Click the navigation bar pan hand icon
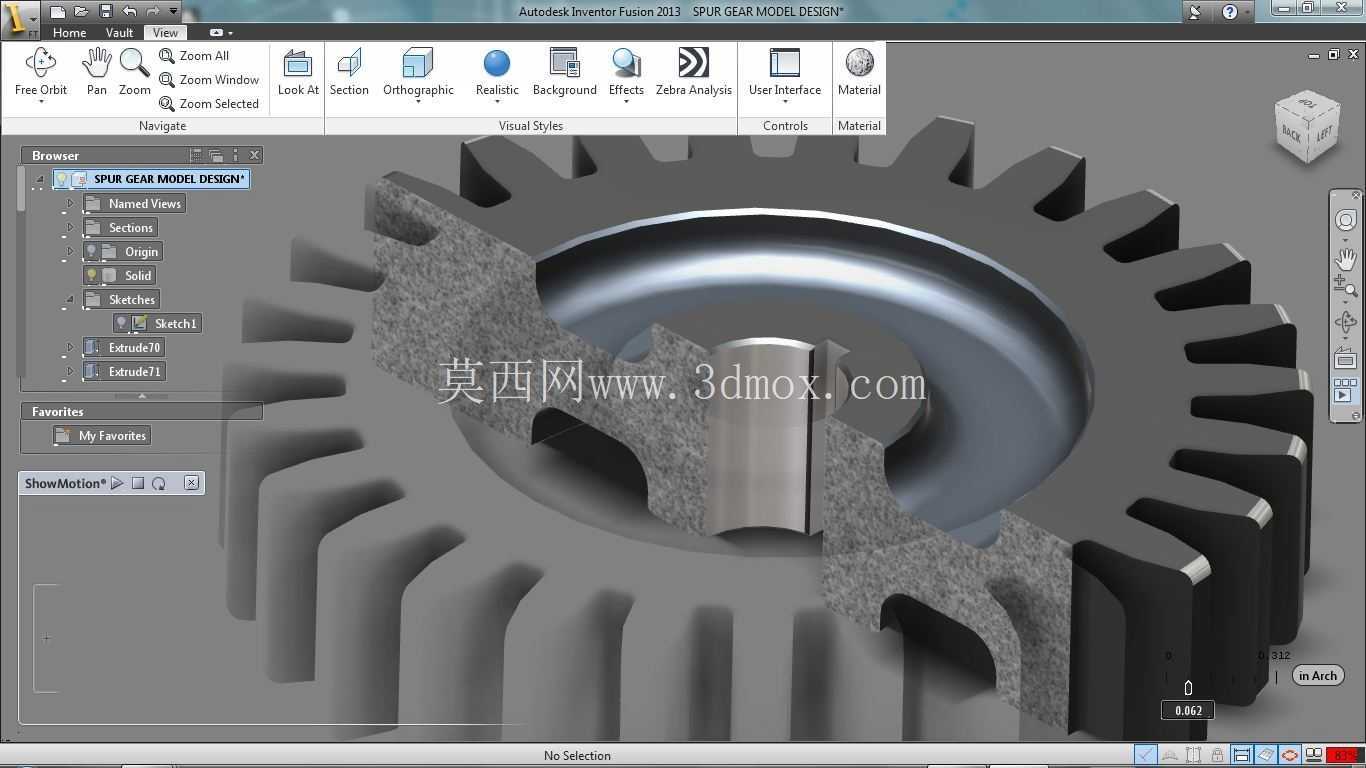 (1346, 258)
